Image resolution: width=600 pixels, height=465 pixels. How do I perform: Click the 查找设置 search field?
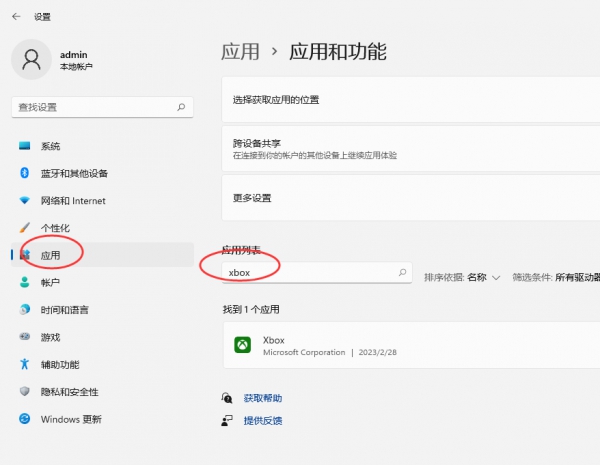102,107
